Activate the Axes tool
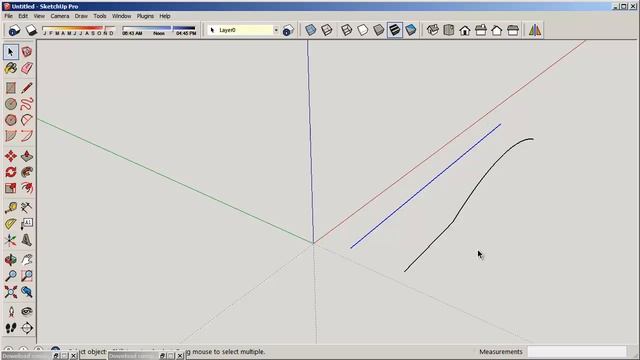The image size is (640, 360). click(x=11, y=240)
